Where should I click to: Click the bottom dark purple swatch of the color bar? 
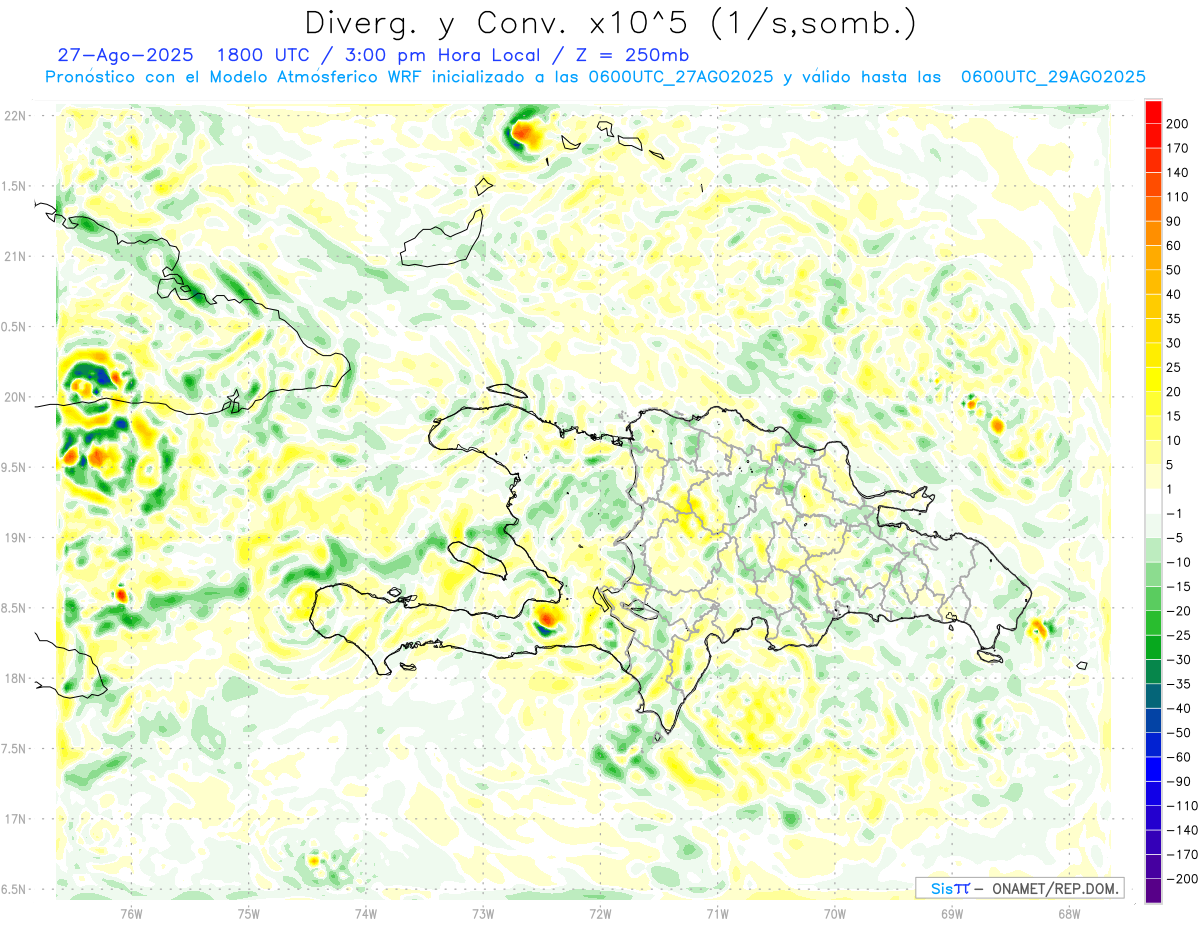pyautogui.click(x=1153, y=890)
